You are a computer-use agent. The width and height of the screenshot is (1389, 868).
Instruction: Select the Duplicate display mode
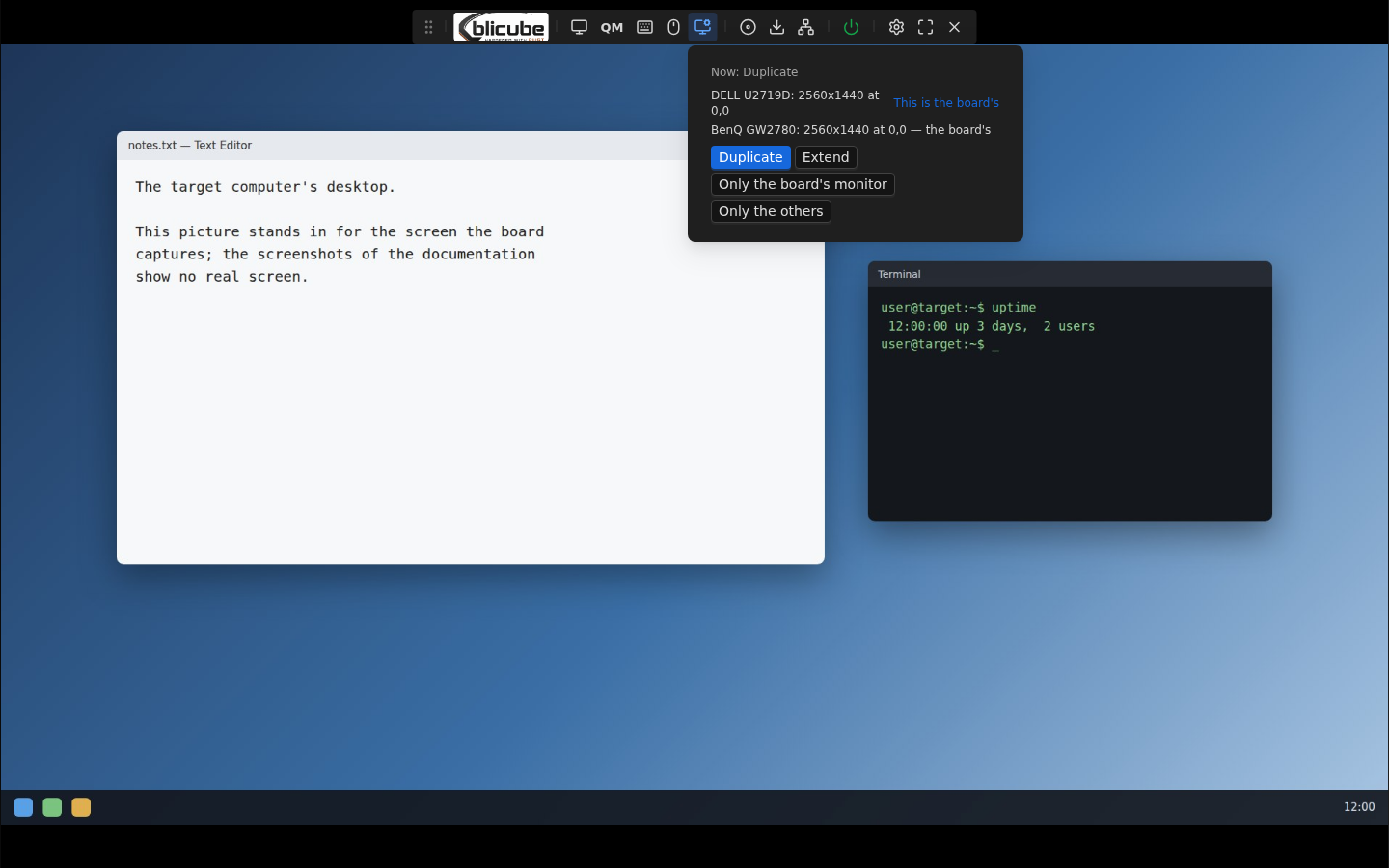tap(750, 157)
